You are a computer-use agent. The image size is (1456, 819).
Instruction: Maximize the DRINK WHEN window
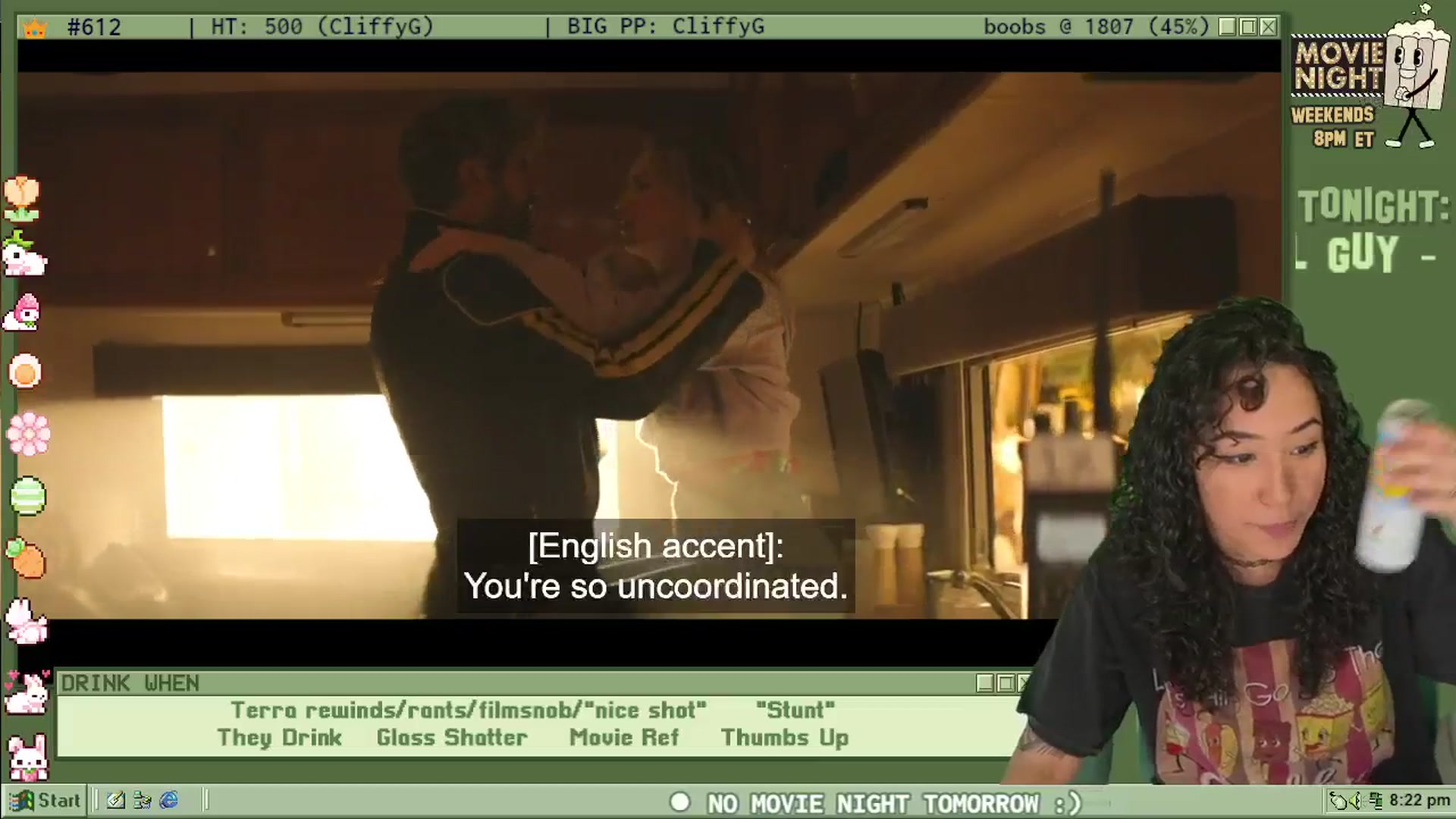[x=1006, y=683]
